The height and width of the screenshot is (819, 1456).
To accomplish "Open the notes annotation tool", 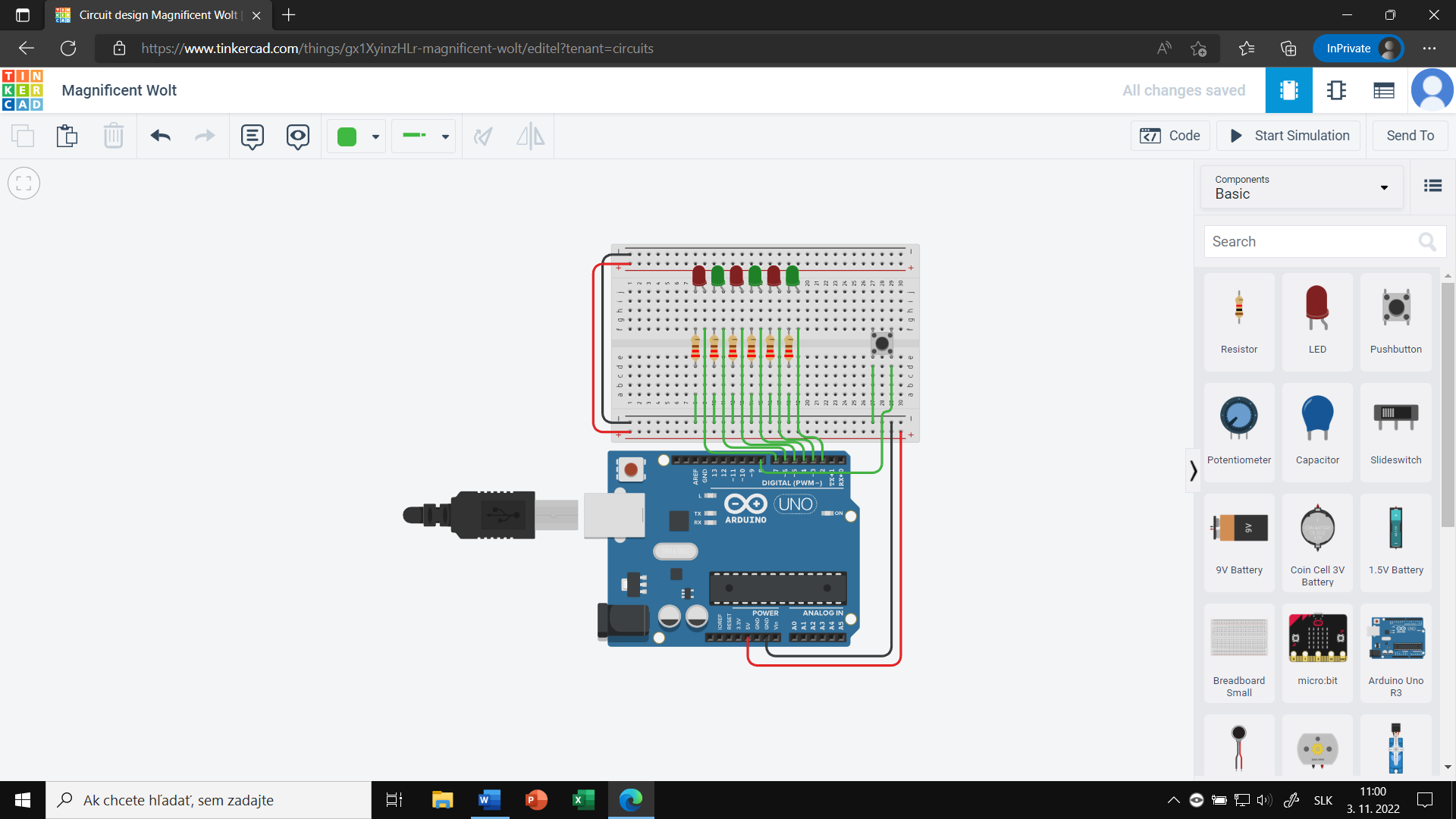I will (x=252, y=136).
